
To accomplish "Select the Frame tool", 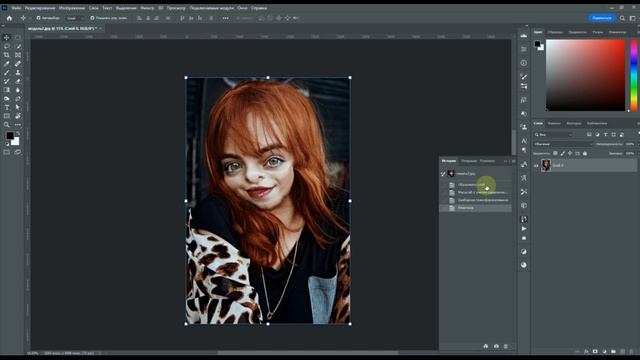I will 18,55.
